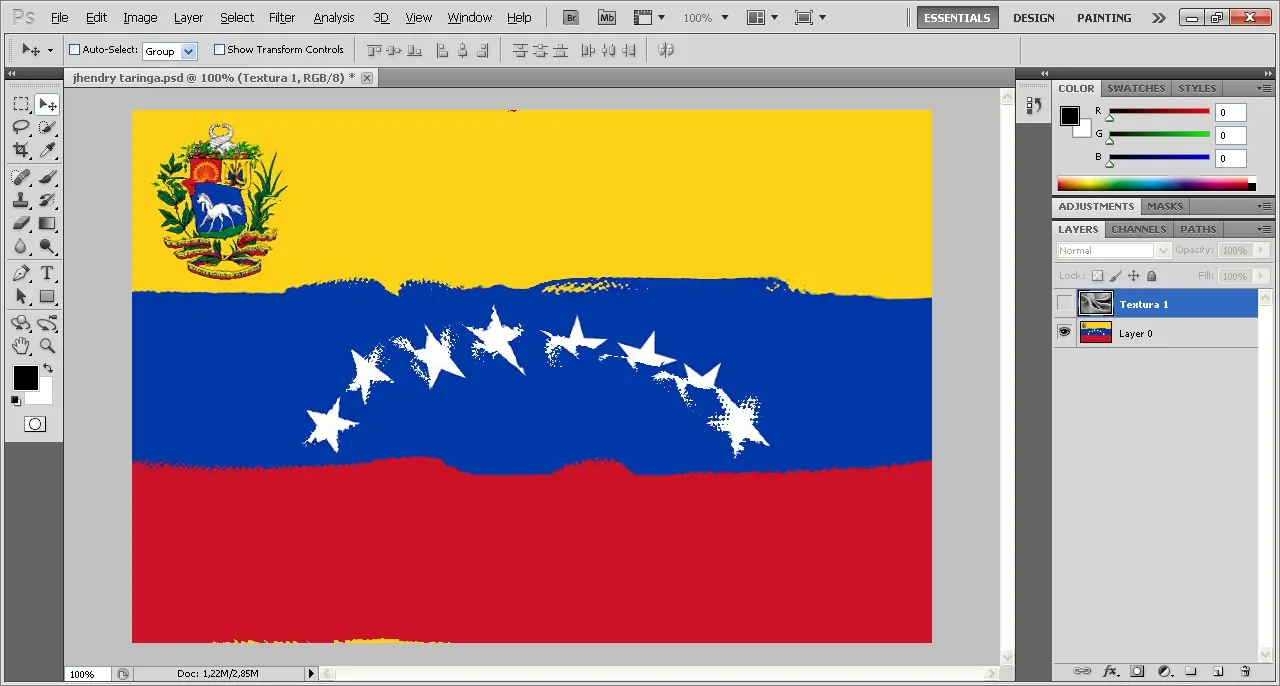
Task: Select the Spot Healing Brush tool
Action: coord(21,177)
